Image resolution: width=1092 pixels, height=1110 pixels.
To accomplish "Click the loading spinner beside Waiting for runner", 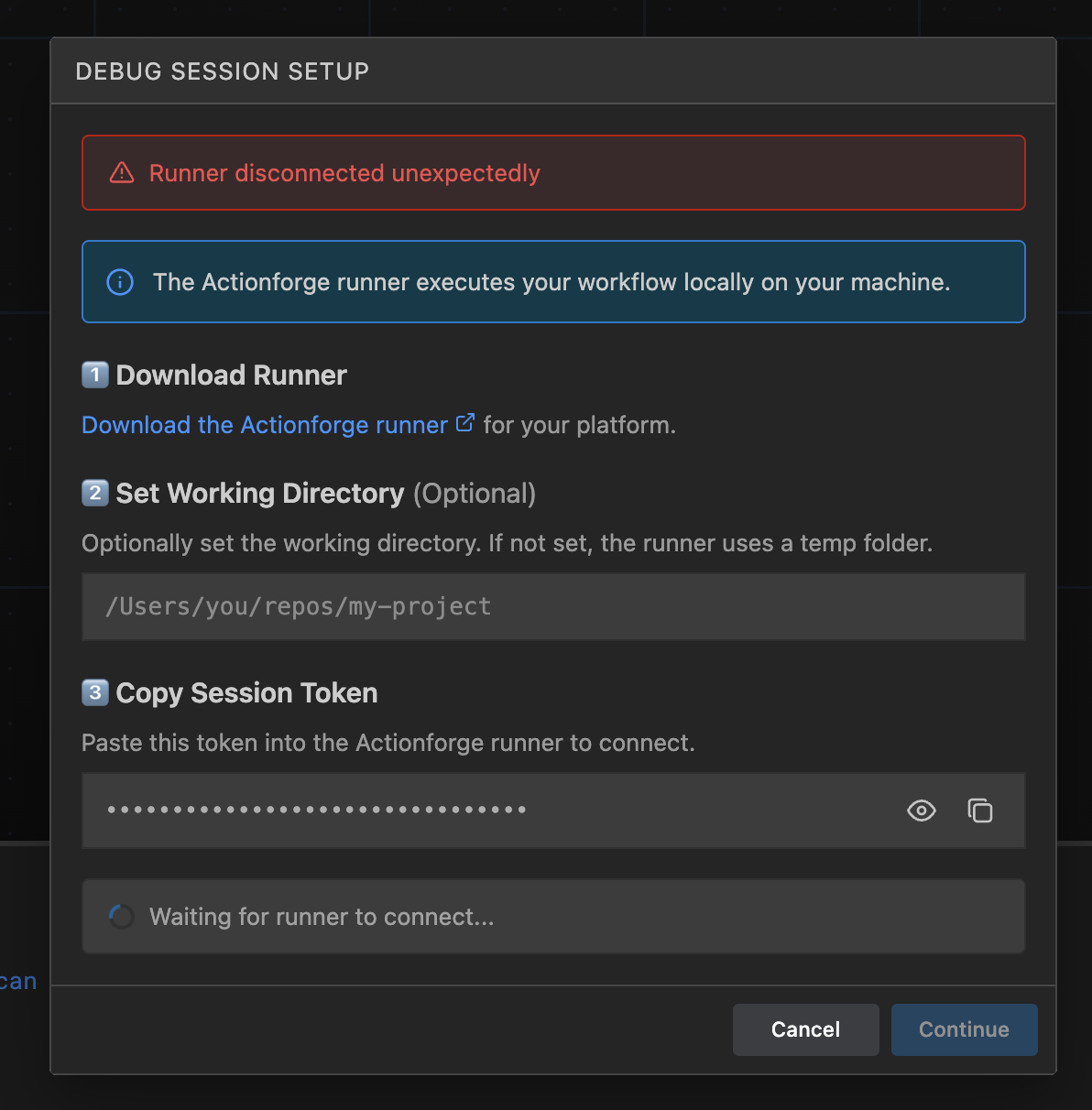I will pyautogui.click(x=121, y=917).
